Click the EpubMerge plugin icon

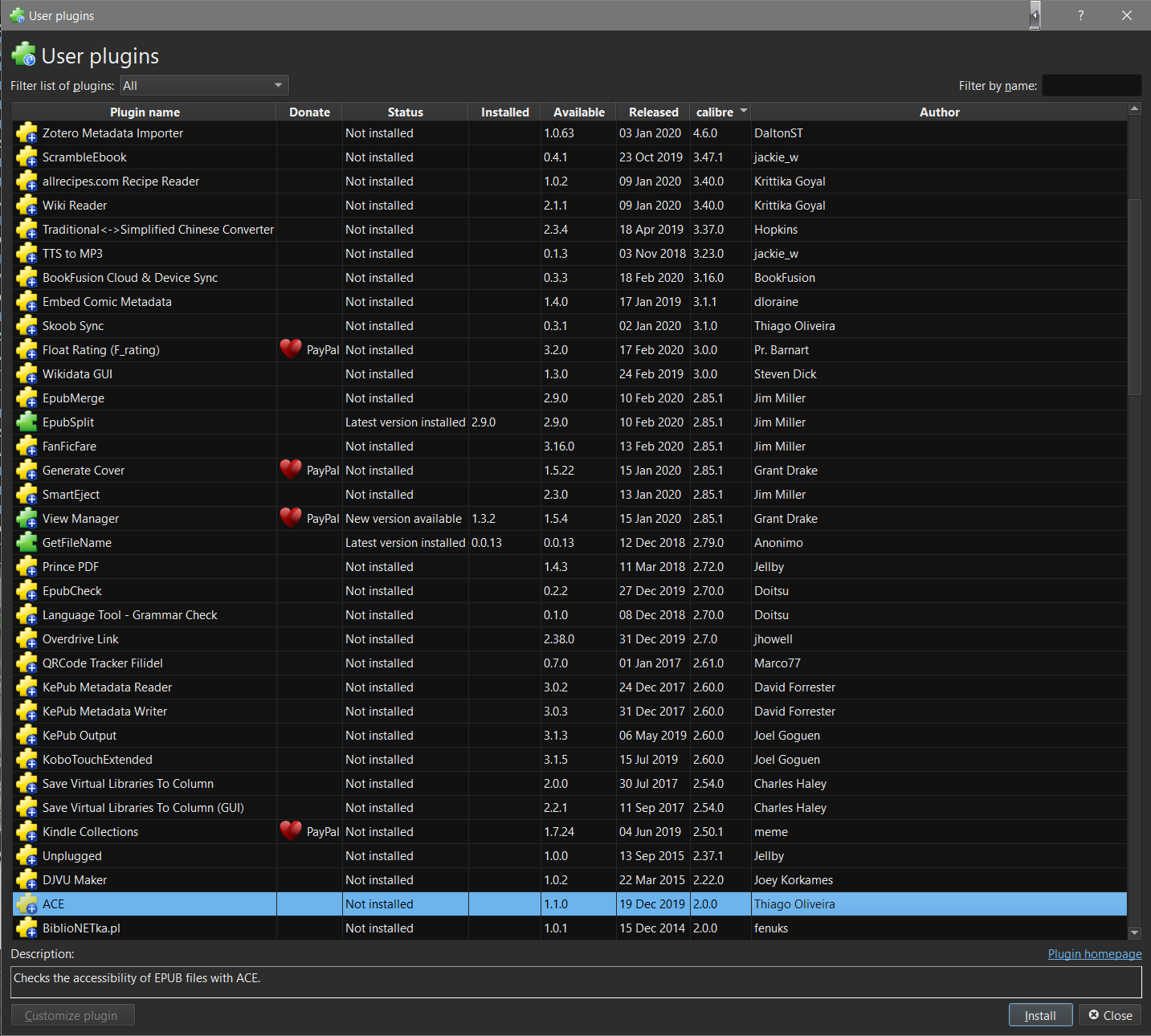tap(27, 398)
